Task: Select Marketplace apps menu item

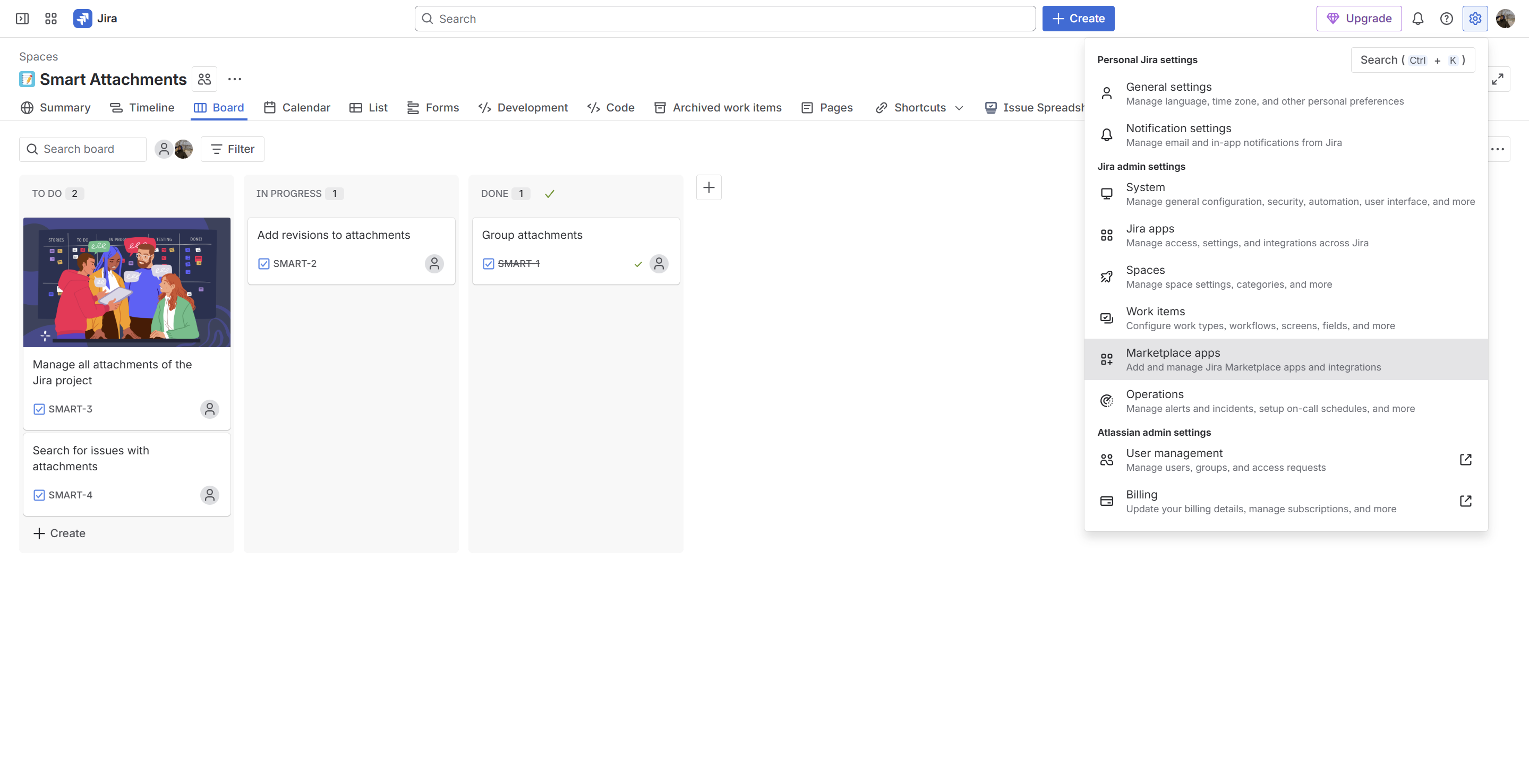Action: coord(1285,359)
